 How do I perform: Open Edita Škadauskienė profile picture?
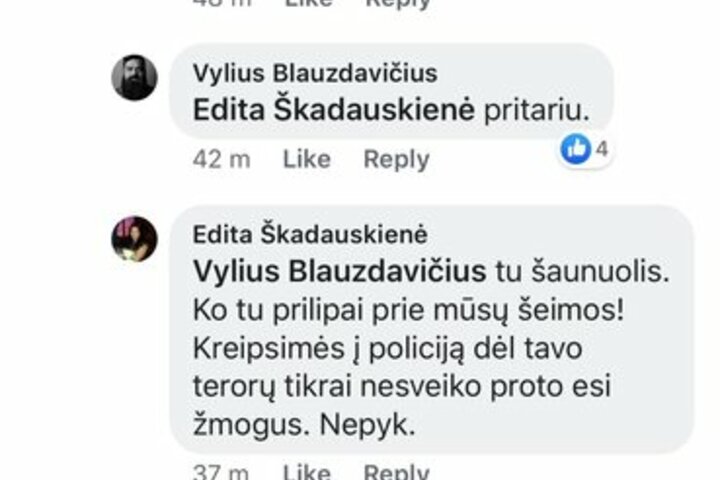pos(135,239)
